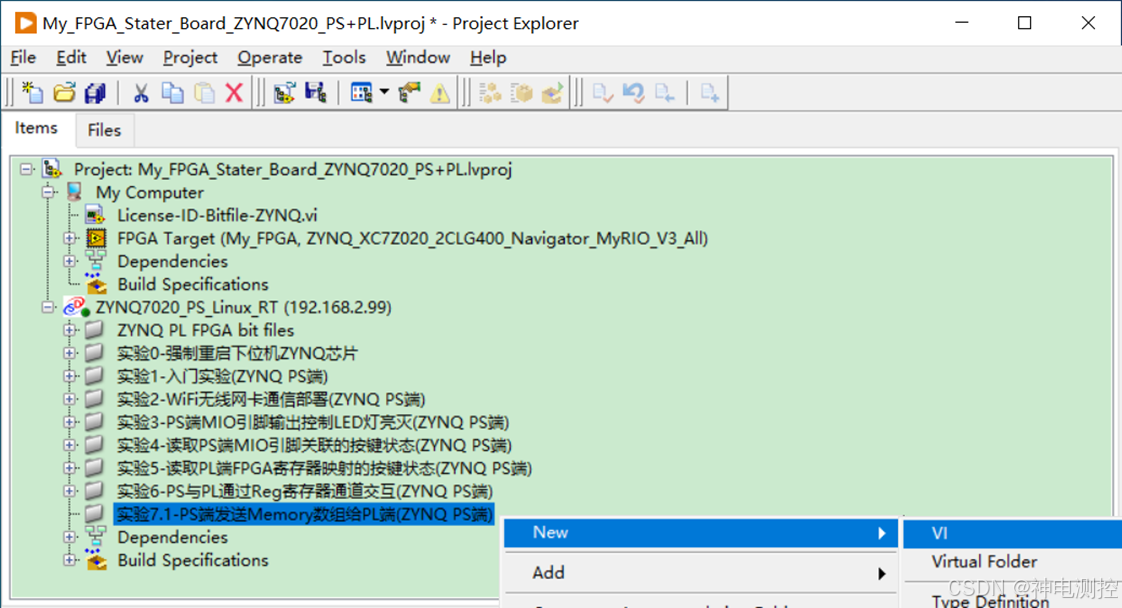Screen dimensions: 1122x608
Task: Choose New in the context menu
Action: [701, 533]
